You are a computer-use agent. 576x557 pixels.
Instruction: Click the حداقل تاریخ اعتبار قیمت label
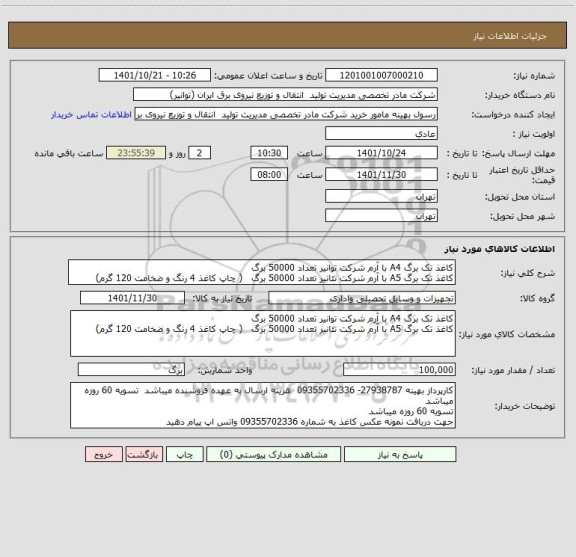(x=522, y=175)
